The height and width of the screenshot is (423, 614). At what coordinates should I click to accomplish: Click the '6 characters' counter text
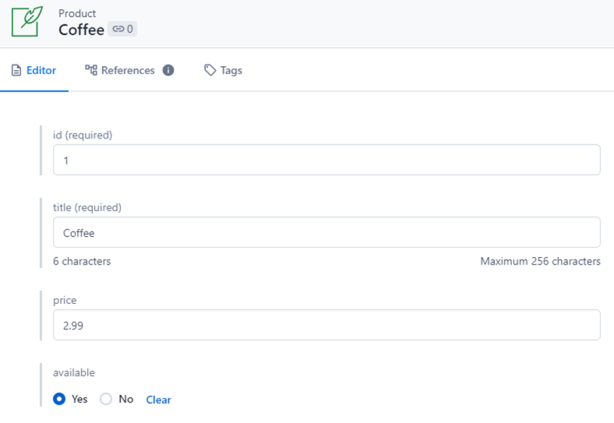(x=82, y=261)
